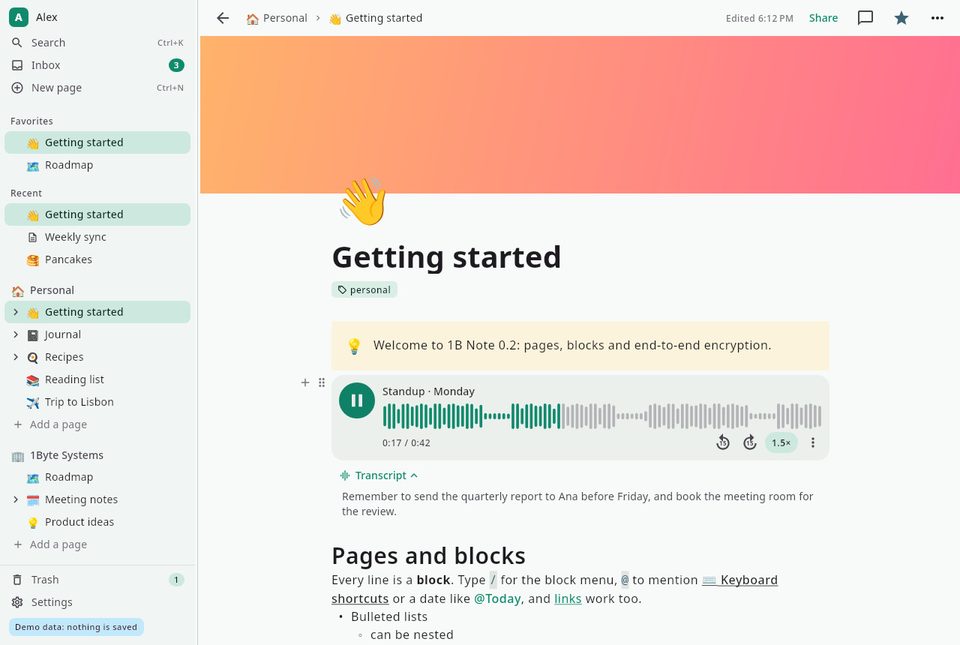This screenshot has height=645, width=960.
Task: Open Product ideas page
Action: point(98,522)
